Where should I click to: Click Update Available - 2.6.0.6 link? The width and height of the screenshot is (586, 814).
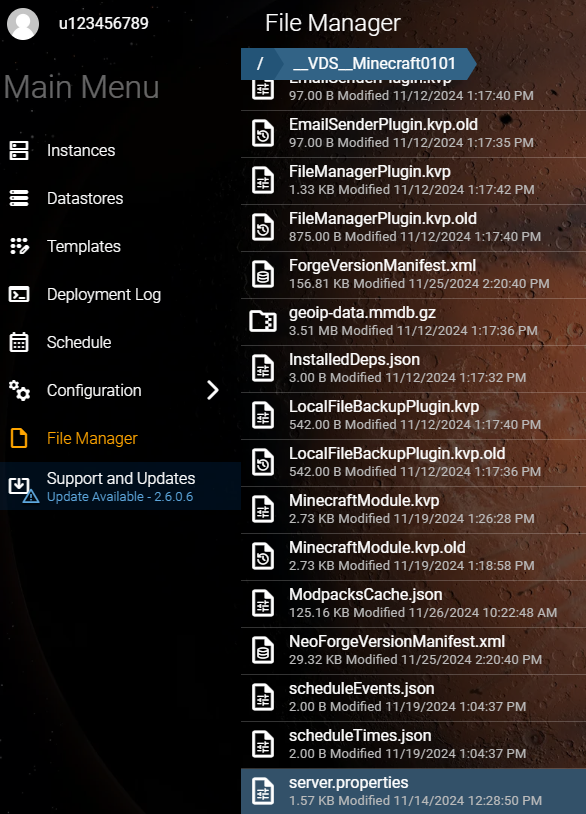click(120, 497)
